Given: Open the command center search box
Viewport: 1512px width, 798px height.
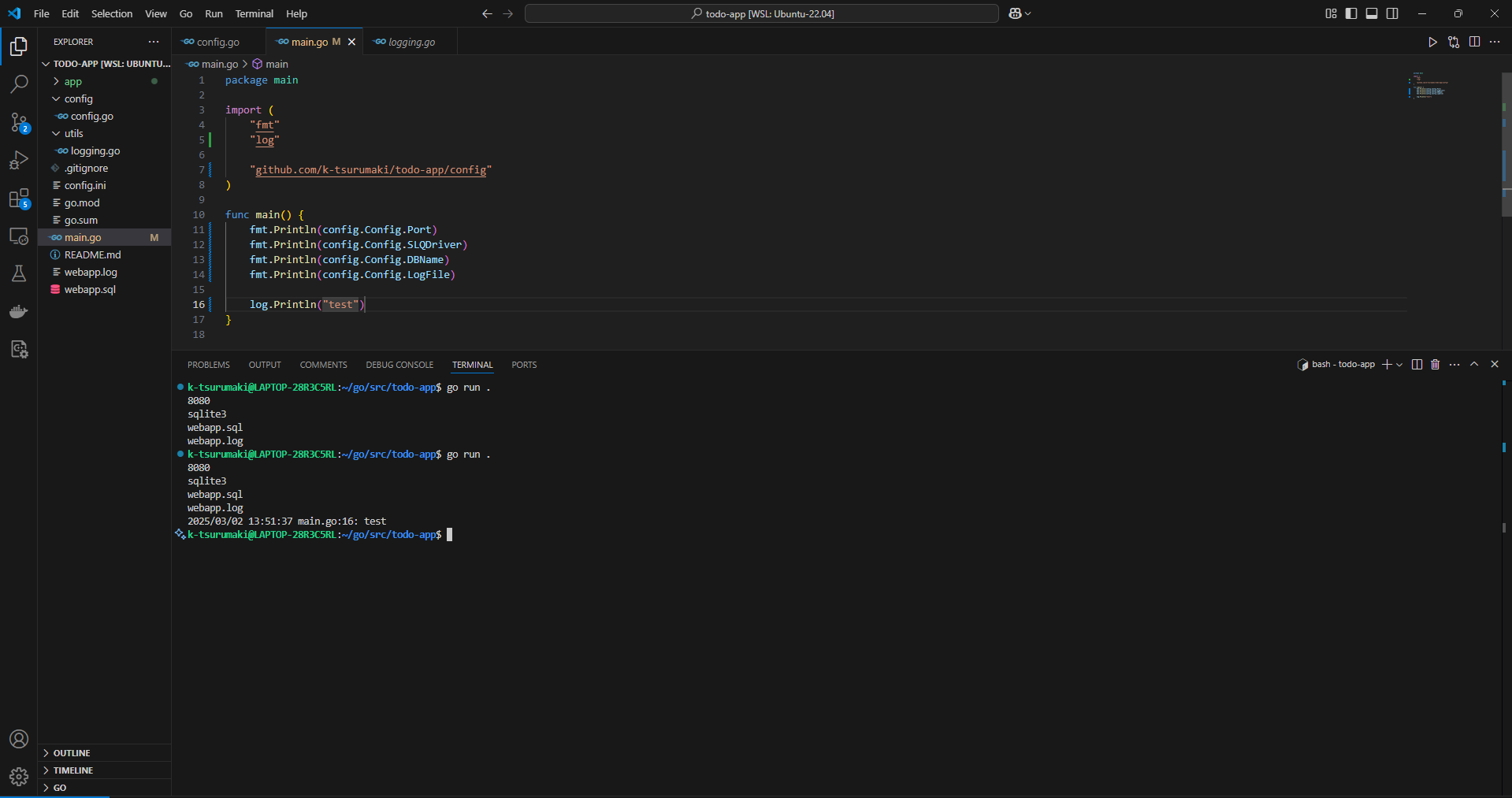Looking at the screenshot, I should click(x=762, y=13).
